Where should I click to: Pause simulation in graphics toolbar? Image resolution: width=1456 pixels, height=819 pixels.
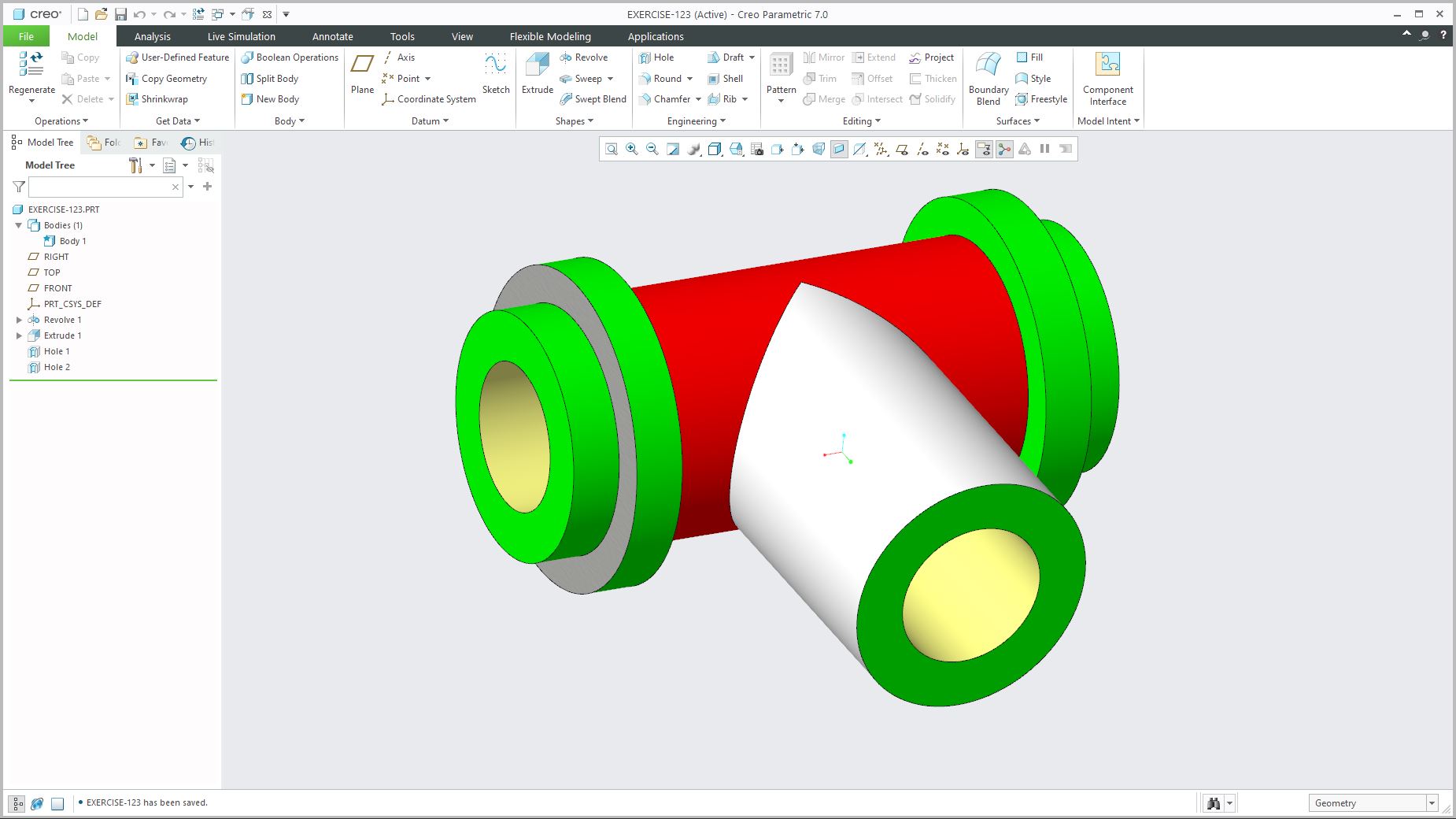point(1045,149)
